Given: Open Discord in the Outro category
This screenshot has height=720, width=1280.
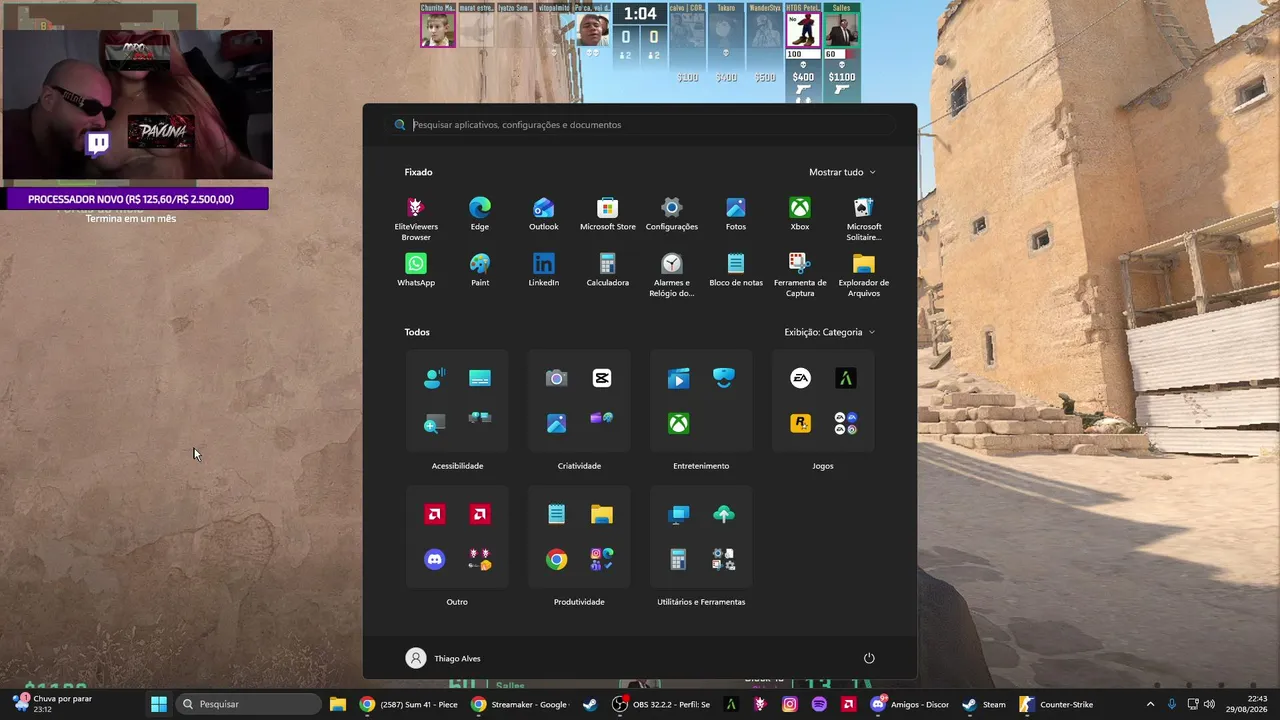Looking at the screenshot, I should (x=435, y=560).
